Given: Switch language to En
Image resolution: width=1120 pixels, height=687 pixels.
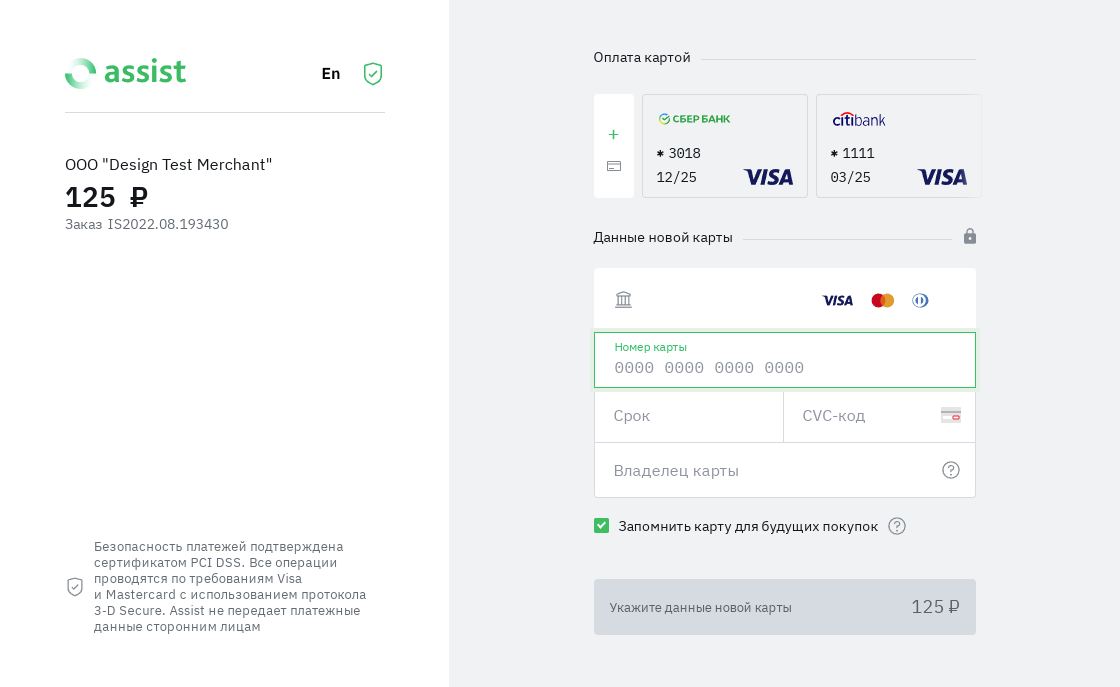Looking at the screenshot, I should (331, 74).
